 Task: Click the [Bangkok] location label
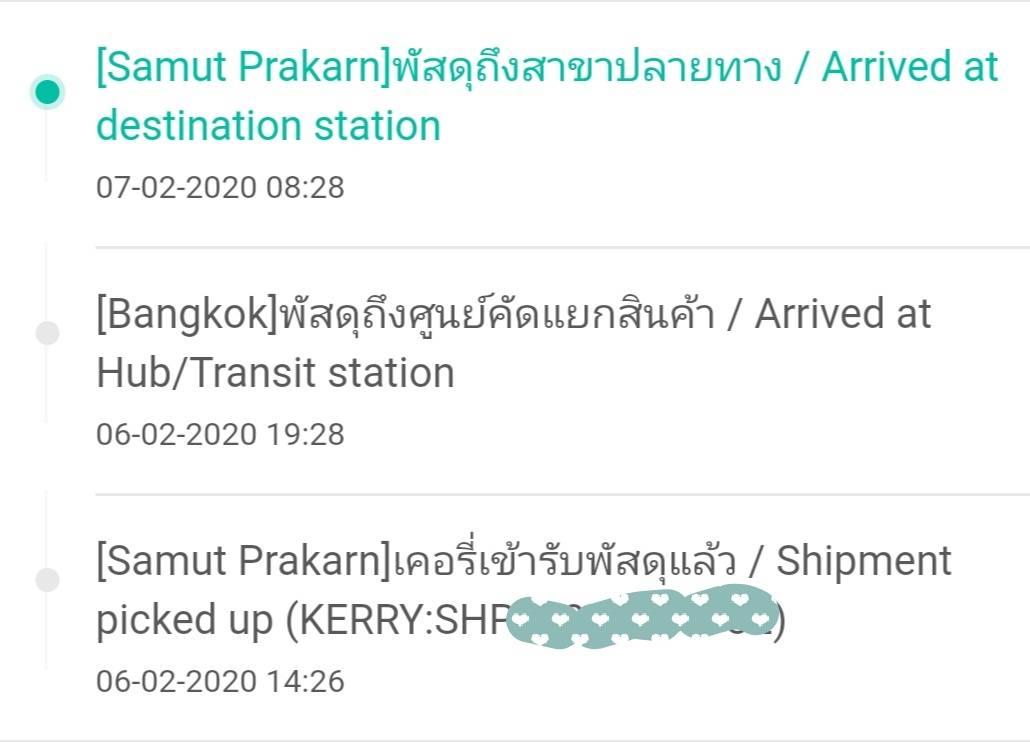pos(188,315)
